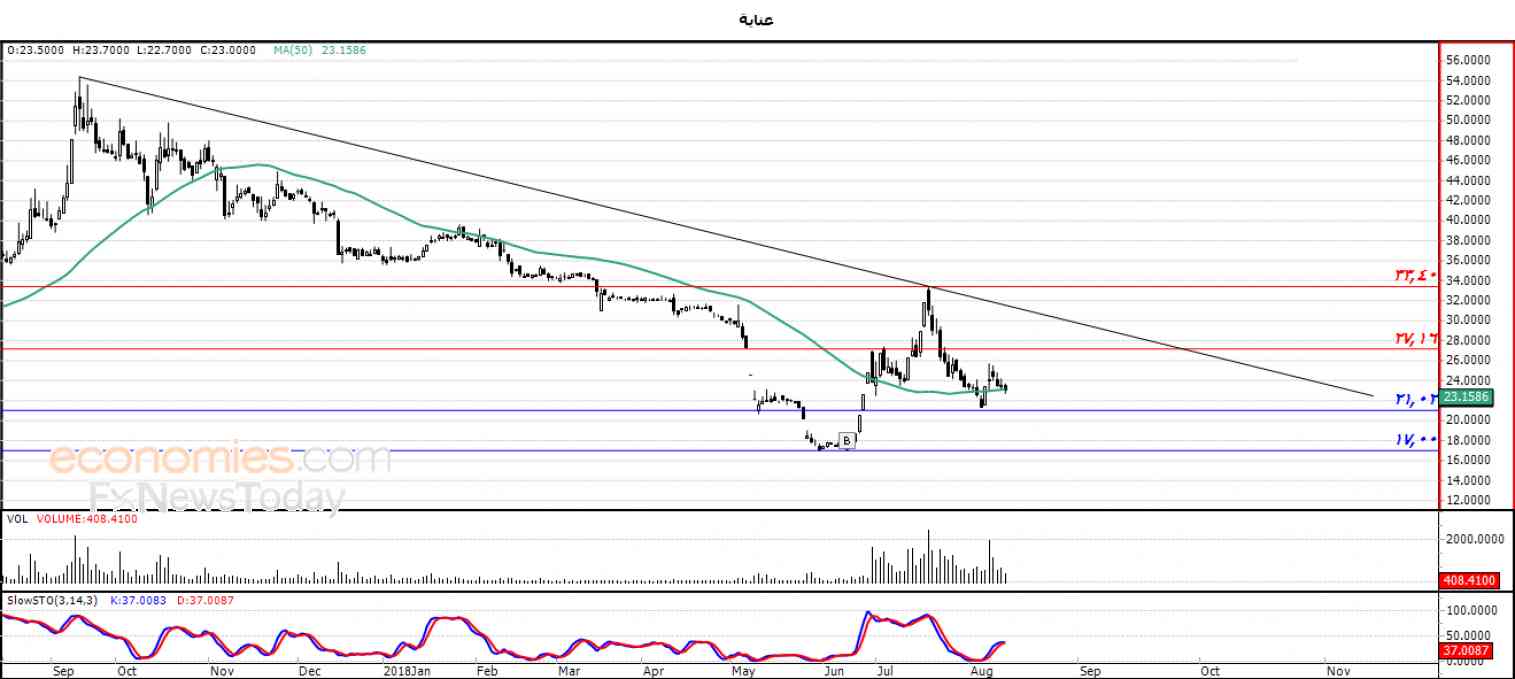Click the 56.0000 price axis label
Screen dimensions: 1515x679
pos(1468,60)
